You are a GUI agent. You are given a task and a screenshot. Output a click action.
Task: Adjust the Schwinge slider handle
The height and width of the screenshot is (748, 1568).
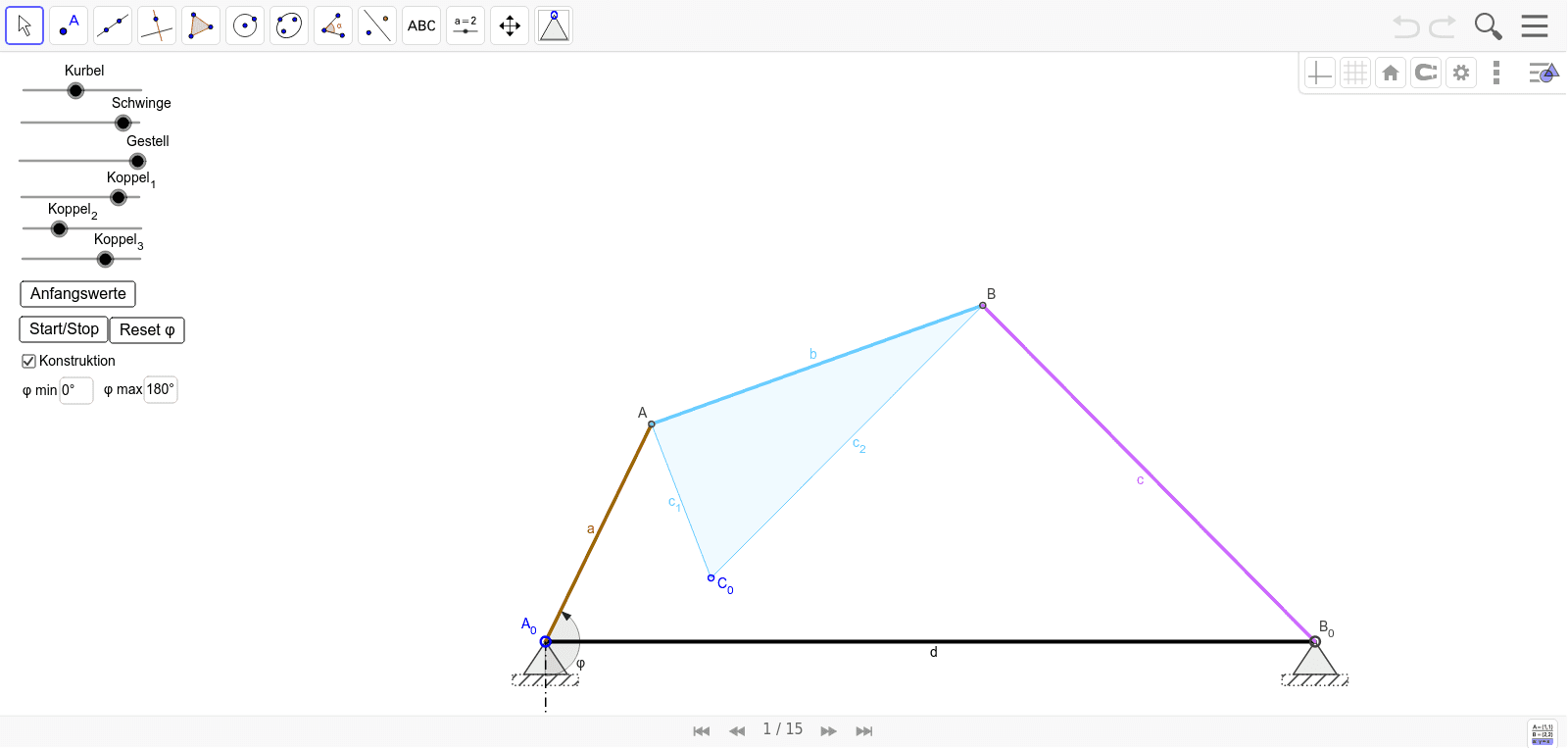pyautogui.click(x=122, y=123)
